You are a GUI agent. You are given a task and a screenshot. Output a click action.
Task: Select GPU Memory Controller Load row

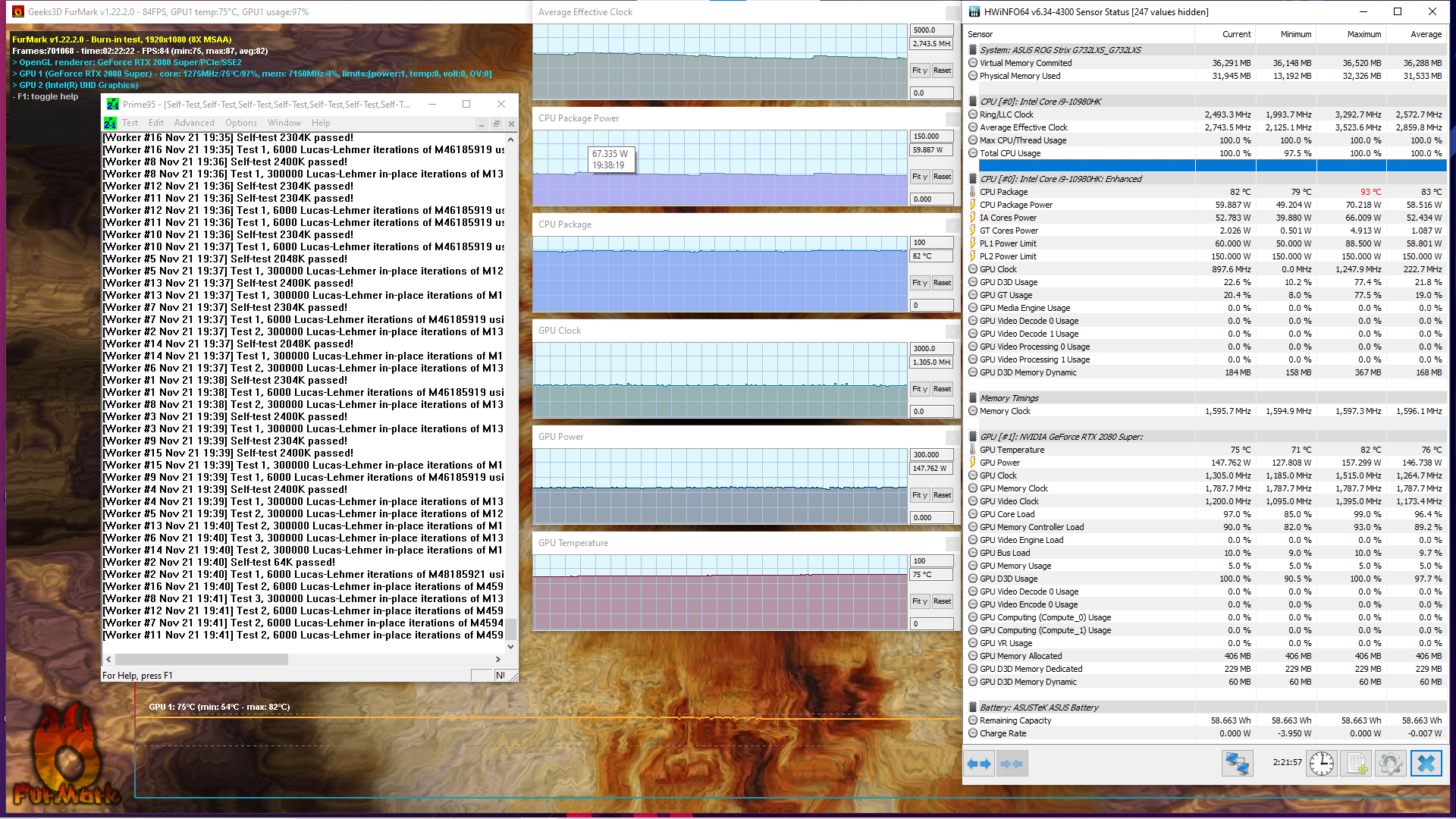[1207, 527]
